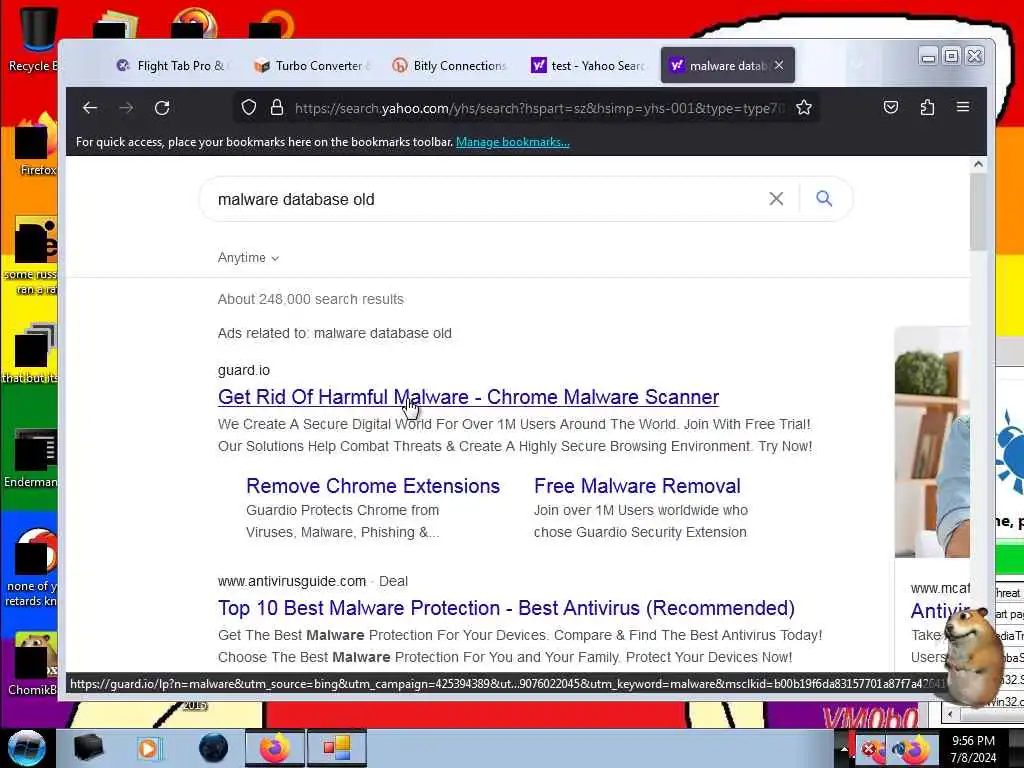Click the red X system tray icon
This screenshot has width=1024, height=768.
869,749
